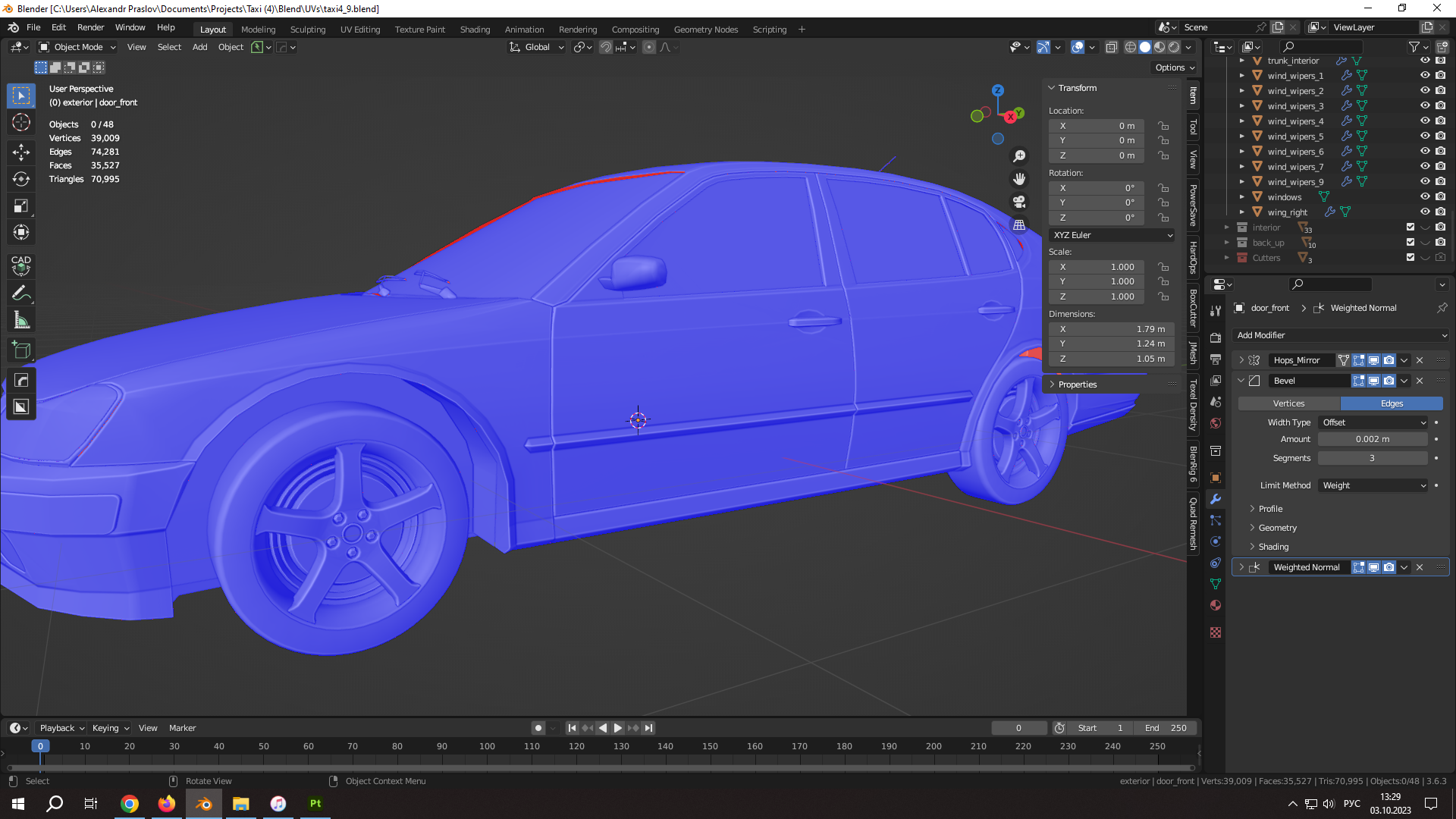Select the Annotate tool
This screenshot has height=819, width=1456.
coord(21,293)
